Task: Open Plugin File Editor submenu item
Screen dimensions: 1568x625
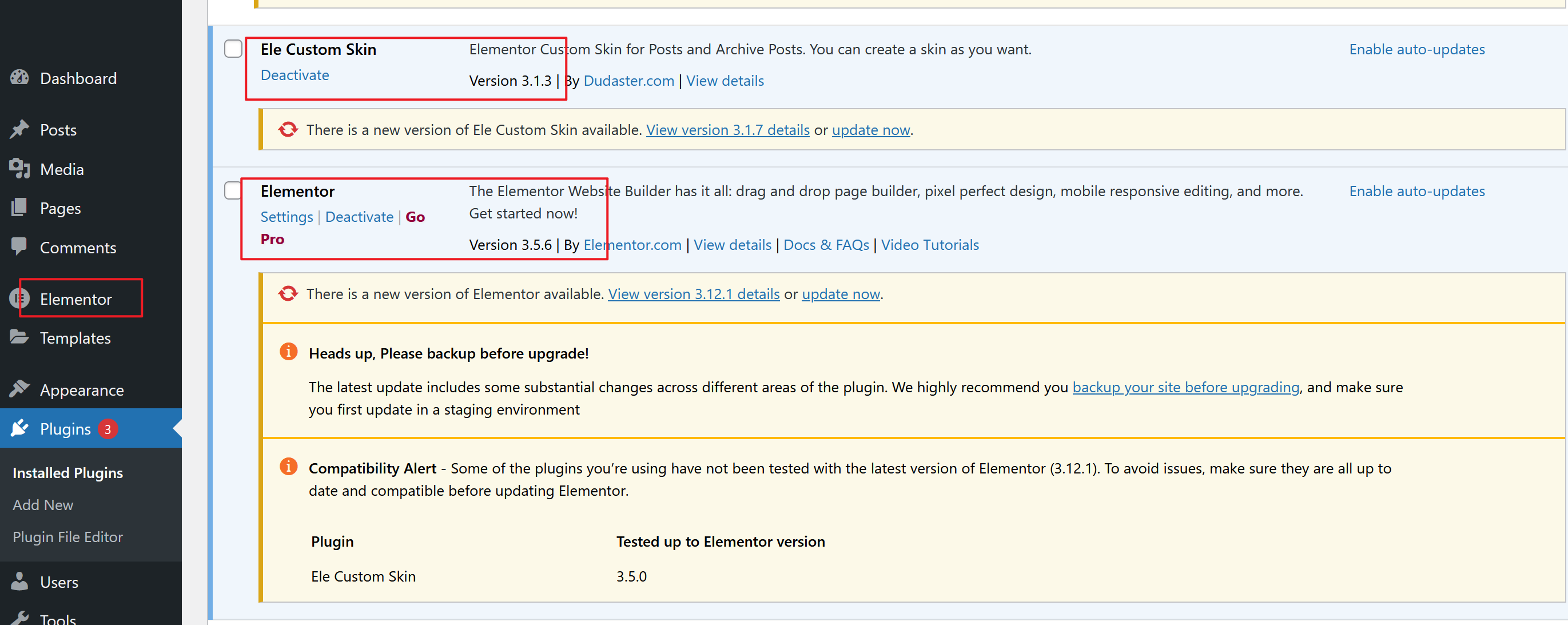Action: click(x=67, y=537)
